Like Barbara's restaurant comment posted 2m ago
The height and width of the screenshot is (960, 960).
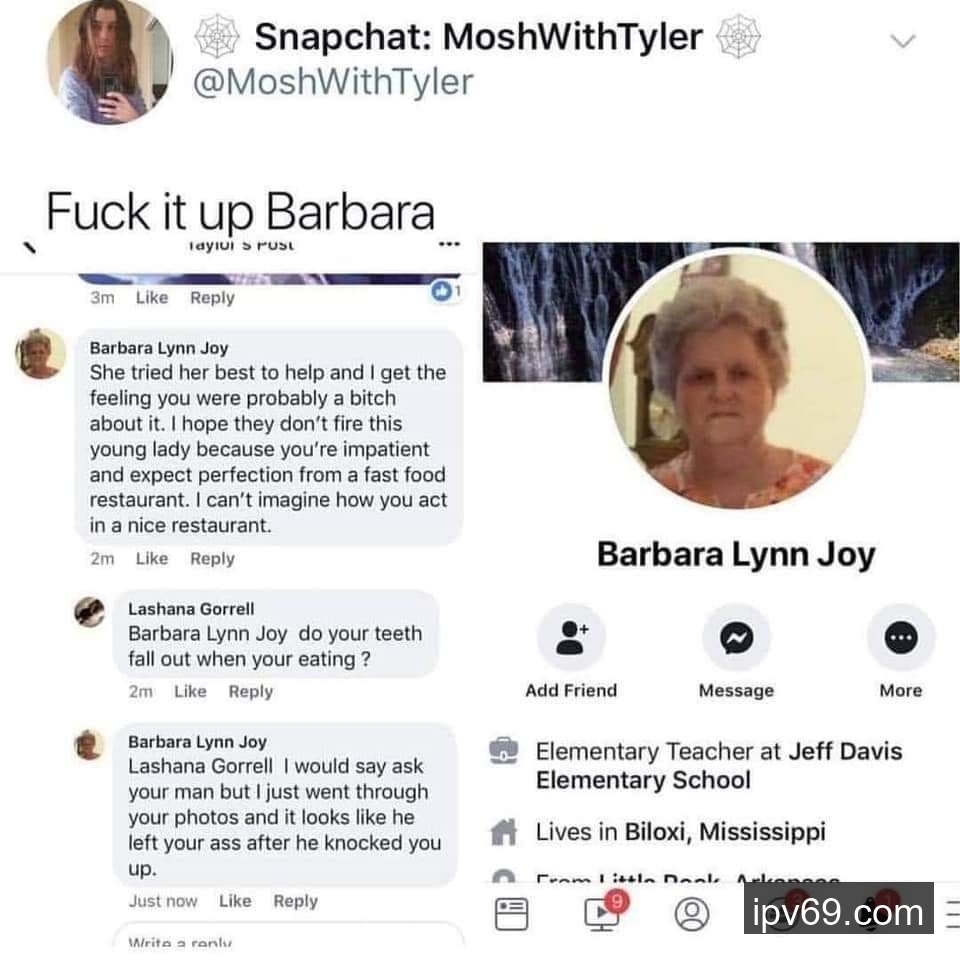[x=152, y=558]
